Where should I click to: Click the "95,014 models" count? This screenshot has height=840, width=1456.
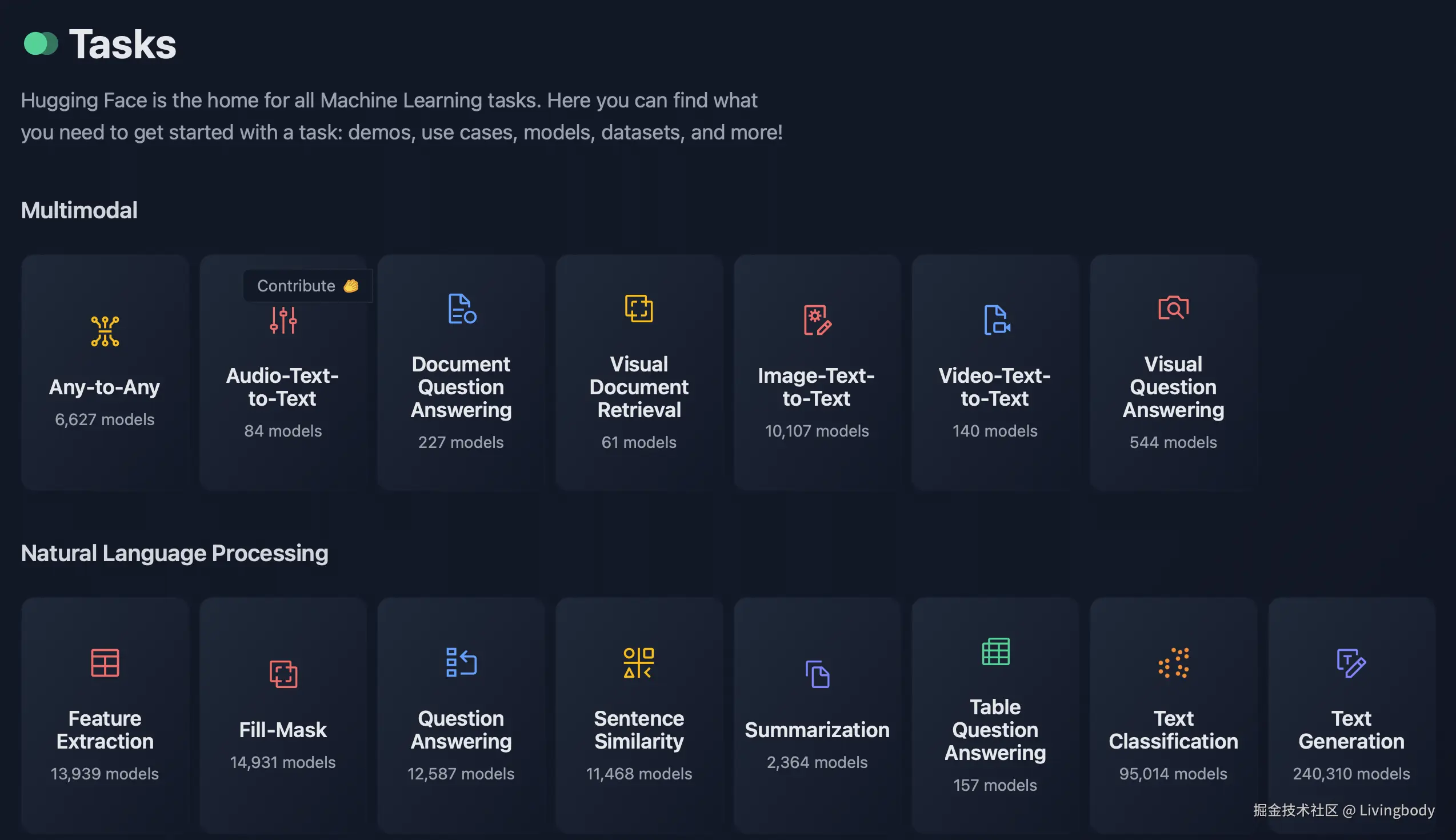1173,774
